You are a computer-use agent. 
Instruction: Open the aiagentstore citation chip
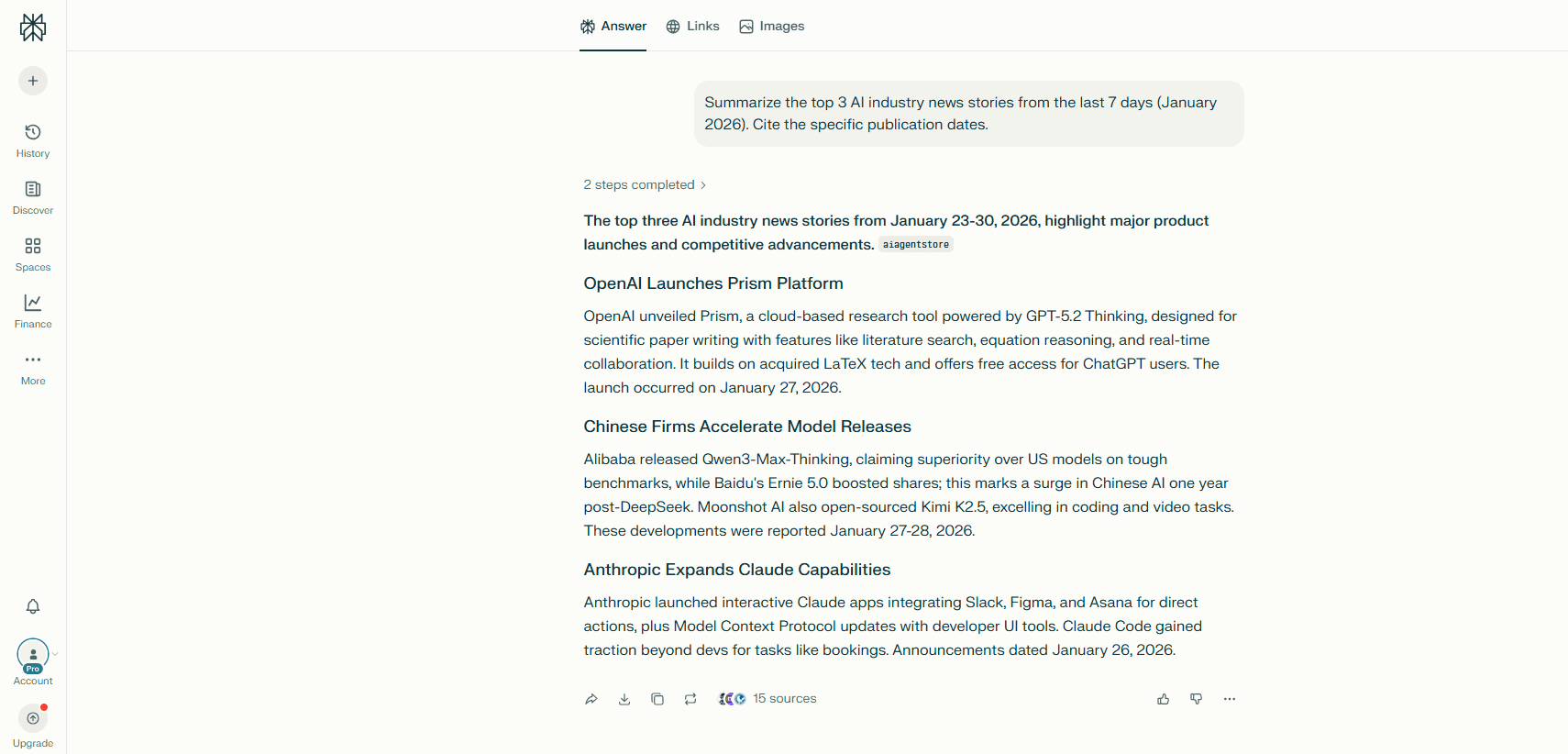[x=916, y=244]
